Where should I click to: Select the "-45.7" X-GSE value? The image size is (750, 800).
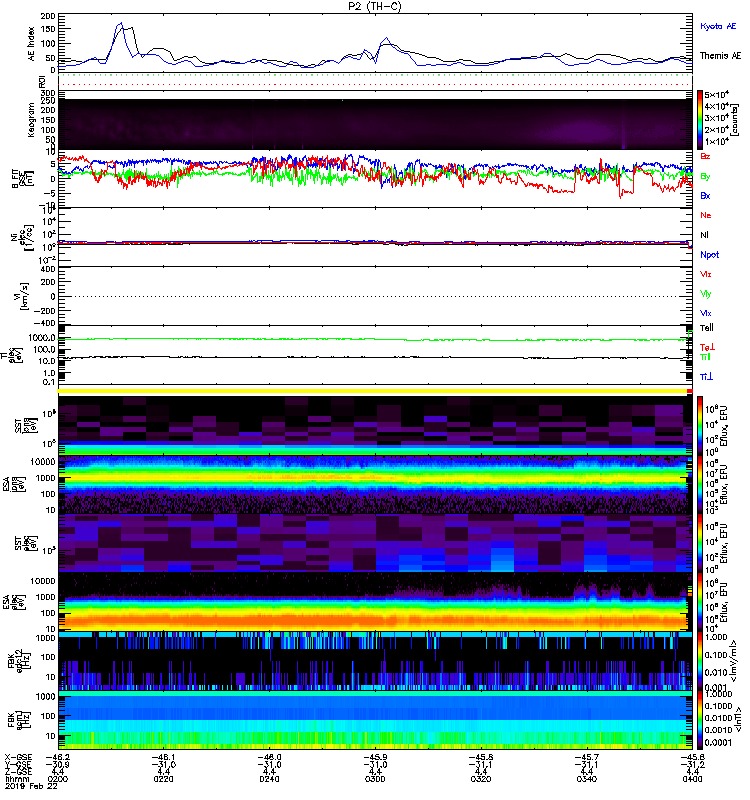click(x=587, y=757)
